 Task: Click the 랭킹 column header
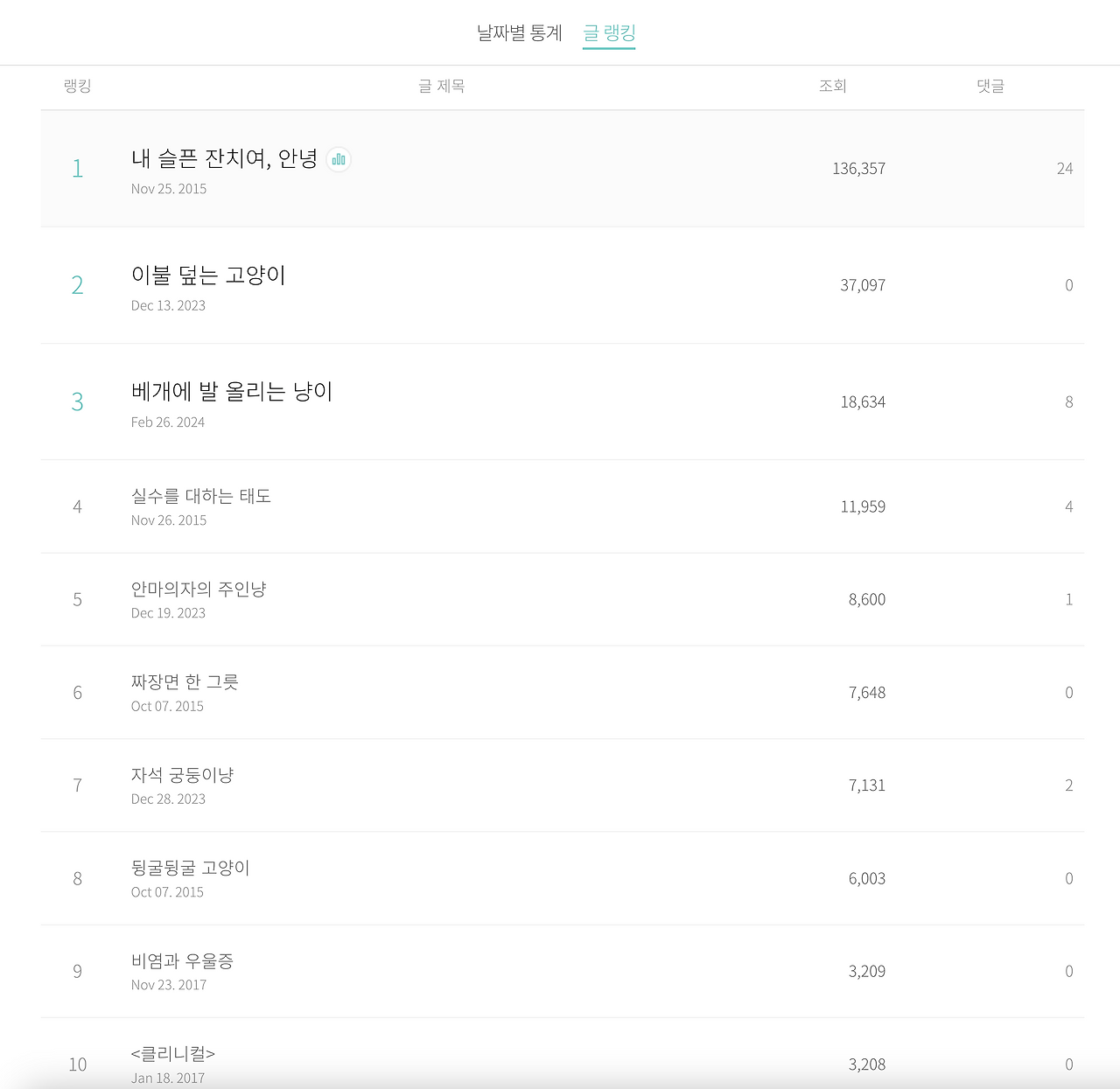pyautogui.click(x=78, y=86)
